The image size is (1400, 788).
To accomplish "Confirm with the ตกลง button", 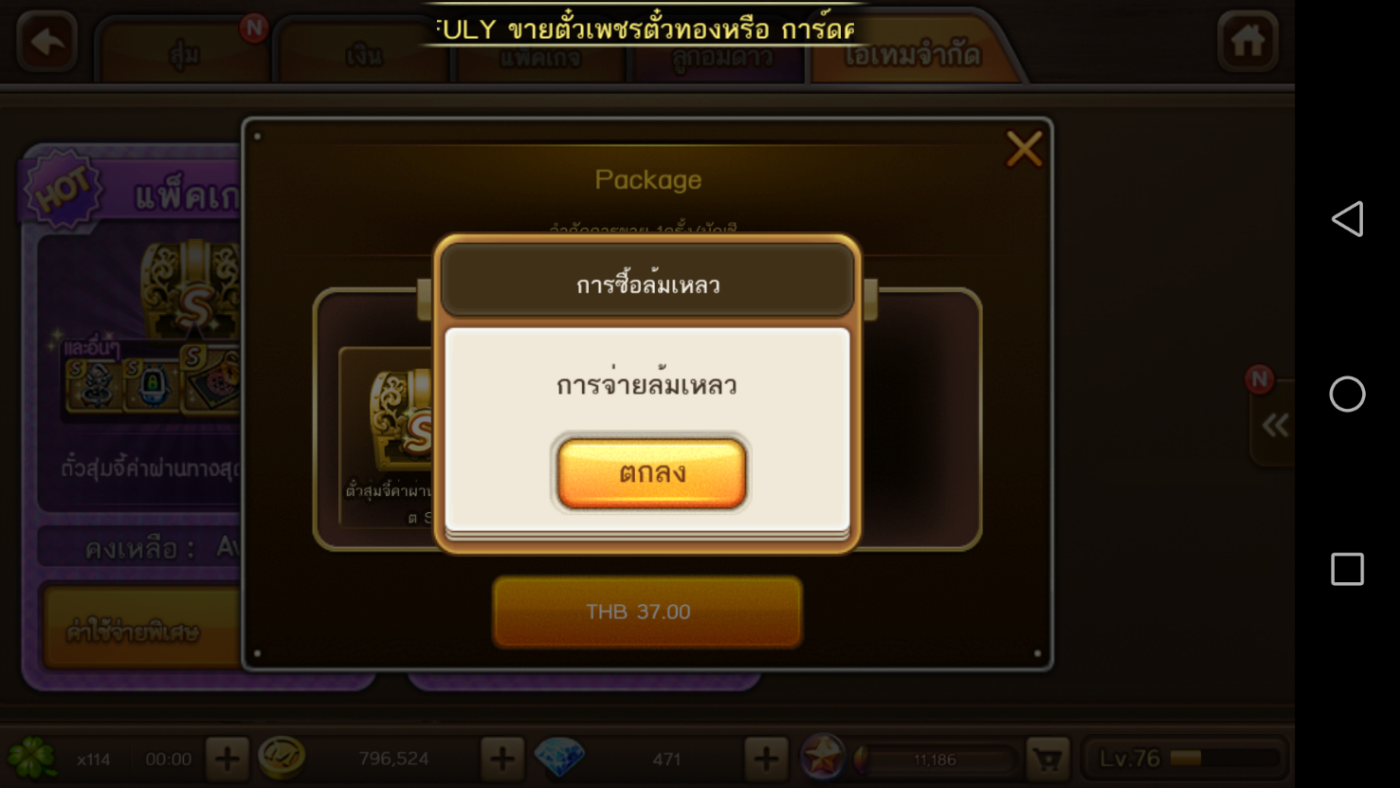I will (652, 473).
